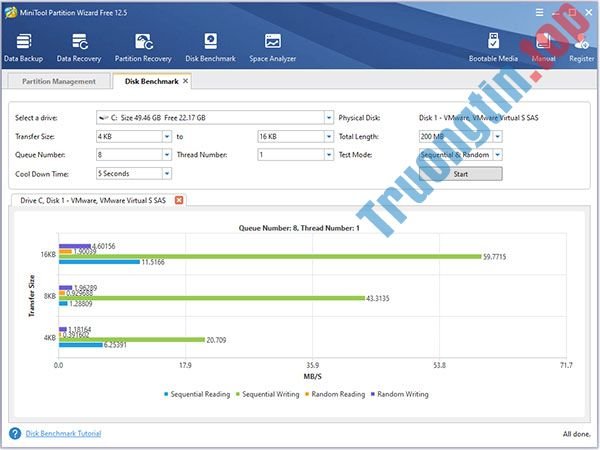Open the Manual from the toolbar
The width and height of the screenshot is (600, 450).
tap(543, 46)
